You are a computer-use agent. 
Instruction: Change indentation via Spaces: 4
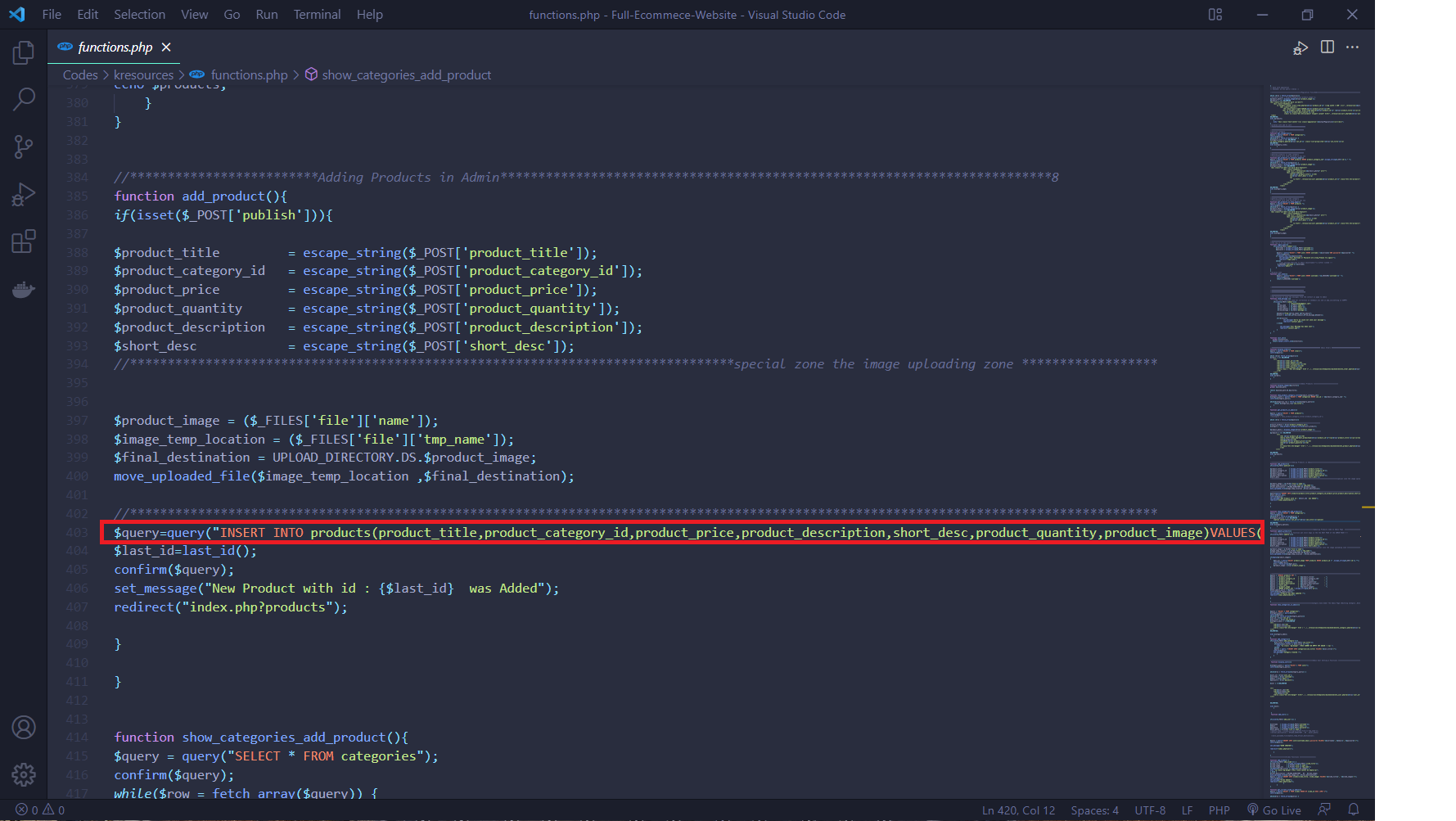(1094, 810)
